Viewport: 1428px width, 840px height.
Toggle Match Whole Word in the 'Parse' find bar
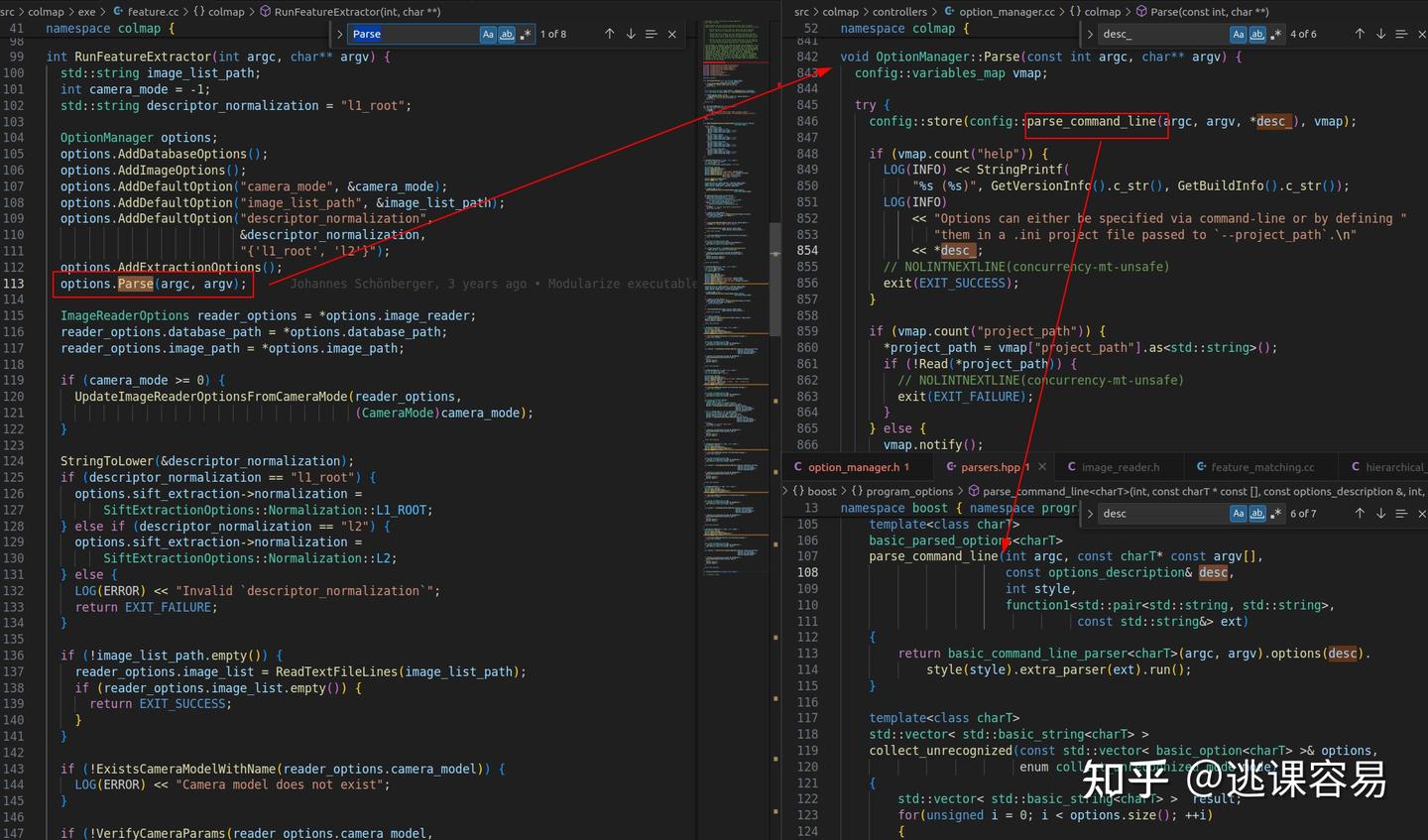[x=507, y=34]
